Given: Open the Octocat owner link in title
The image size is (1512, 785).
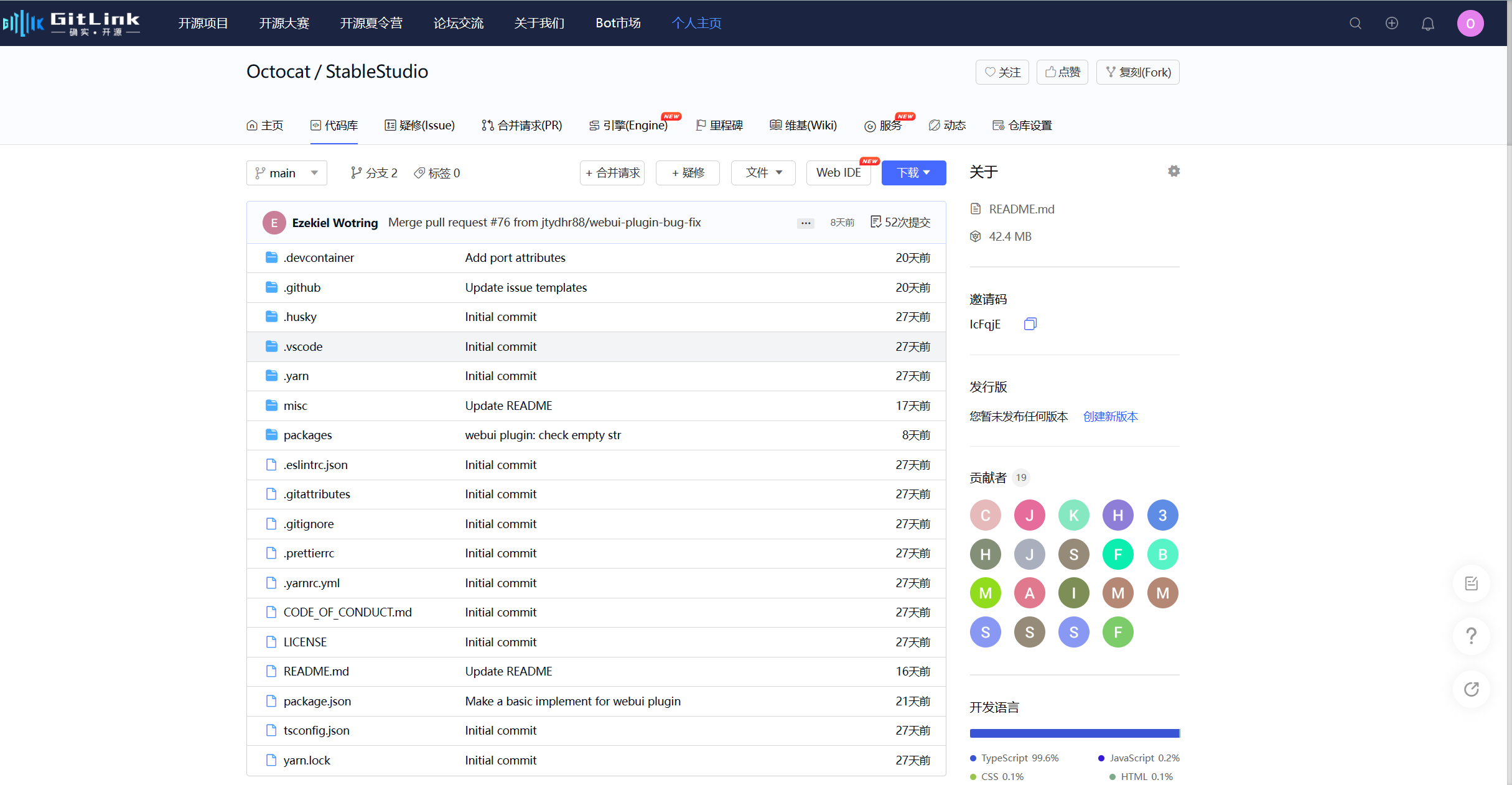Looking at the screenshot, I should point(278,72).
